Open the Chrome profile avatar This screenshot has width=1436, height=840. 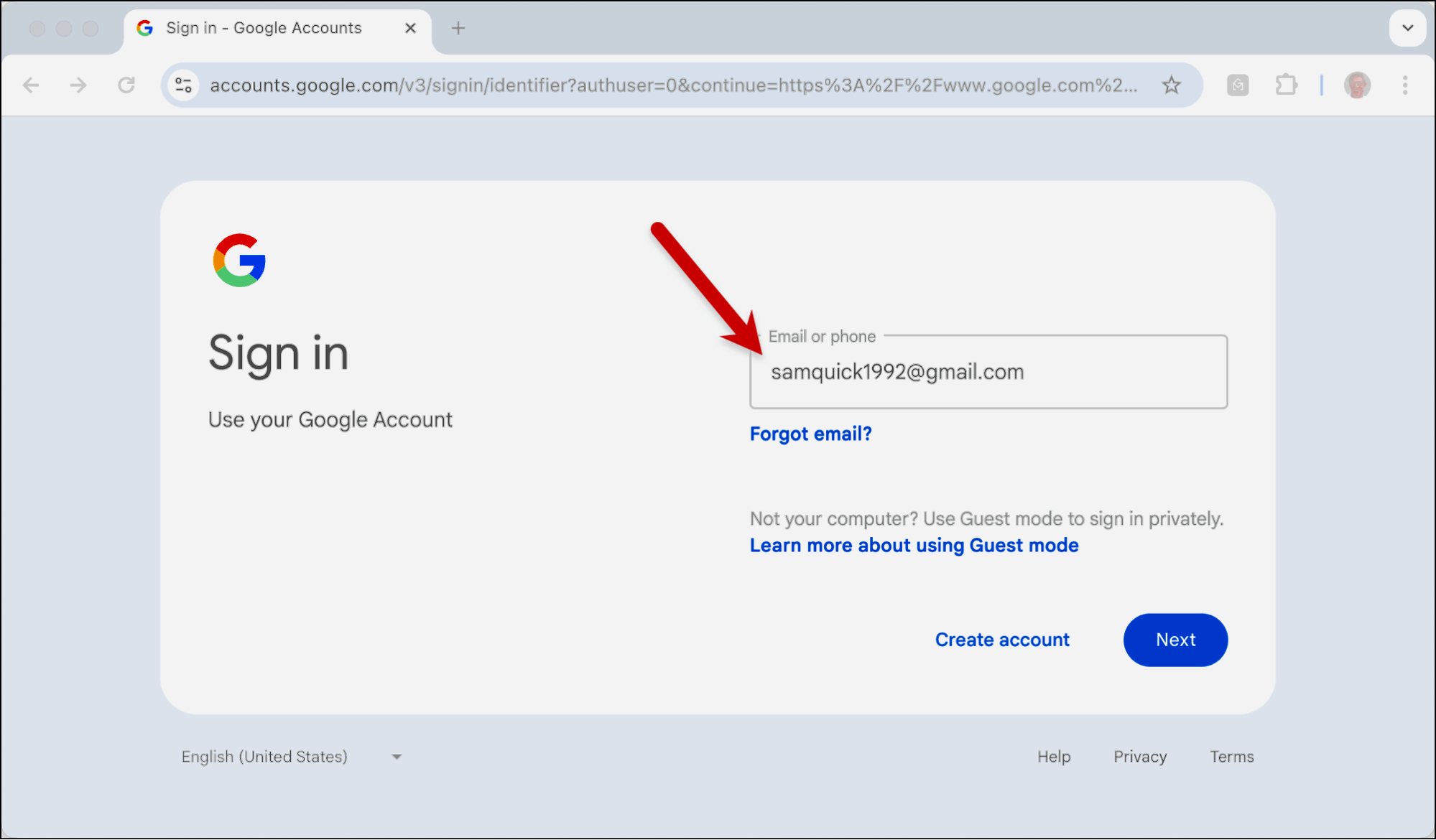(x=1357, y=85)
